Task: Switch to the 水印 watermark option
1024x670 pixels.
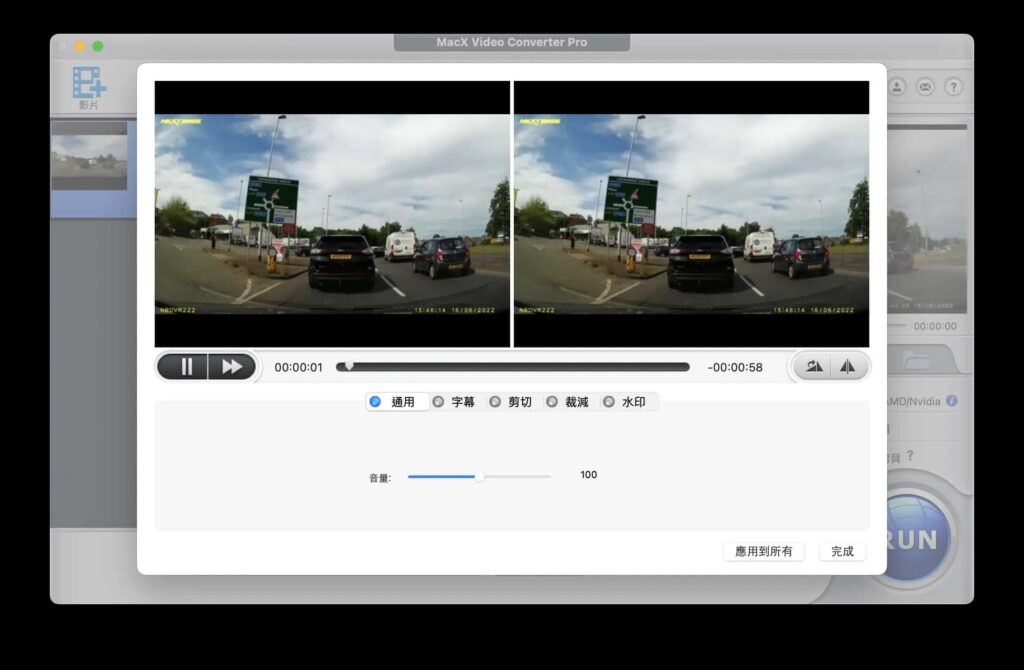Action: [x=625, y=402]
